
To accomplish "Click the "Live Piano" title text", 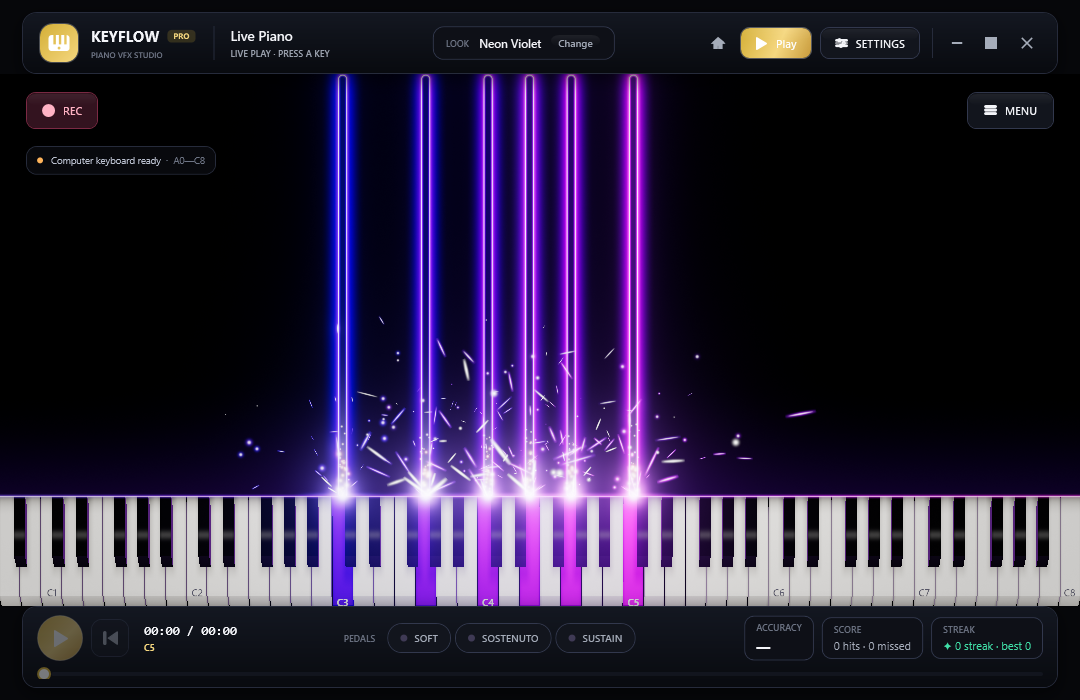I will coord(261,37).
